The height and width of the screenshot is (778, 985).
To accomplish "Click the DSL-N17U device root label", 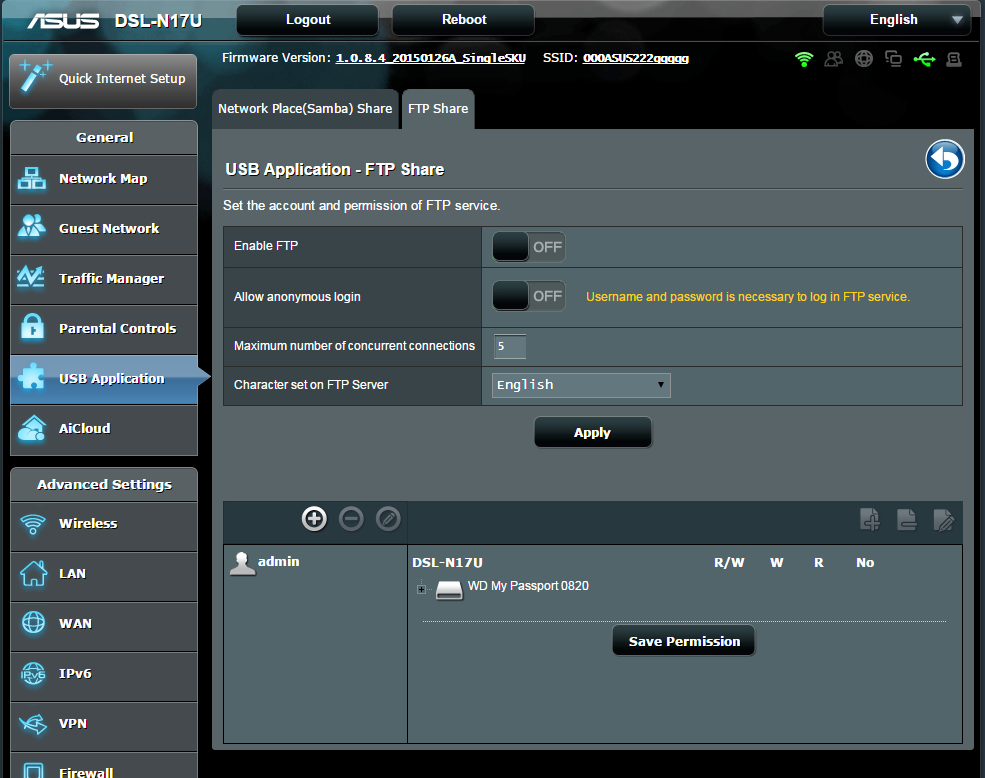I will (447, 562).
